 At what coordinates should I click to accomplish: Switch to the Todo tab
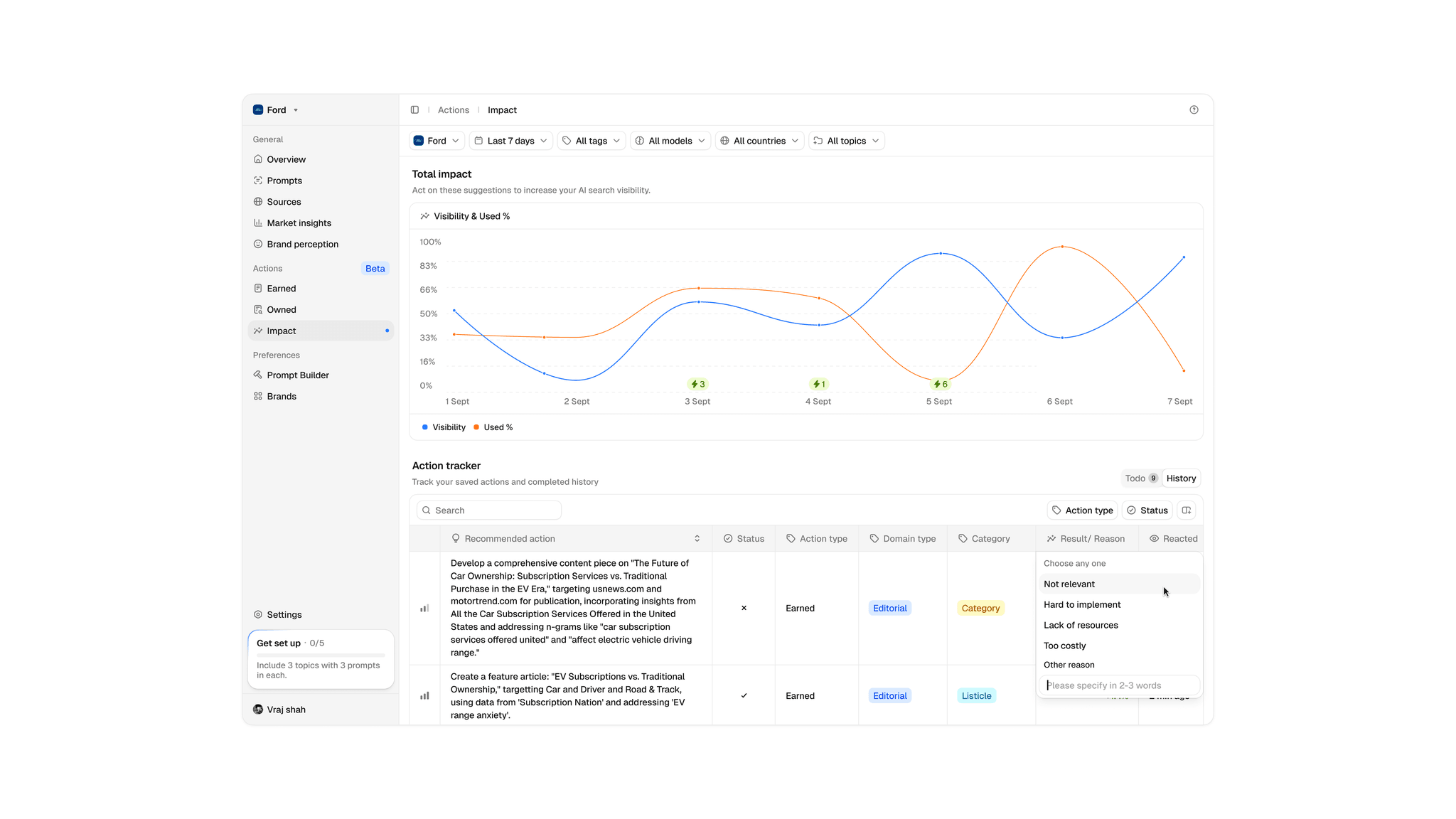1140,478
